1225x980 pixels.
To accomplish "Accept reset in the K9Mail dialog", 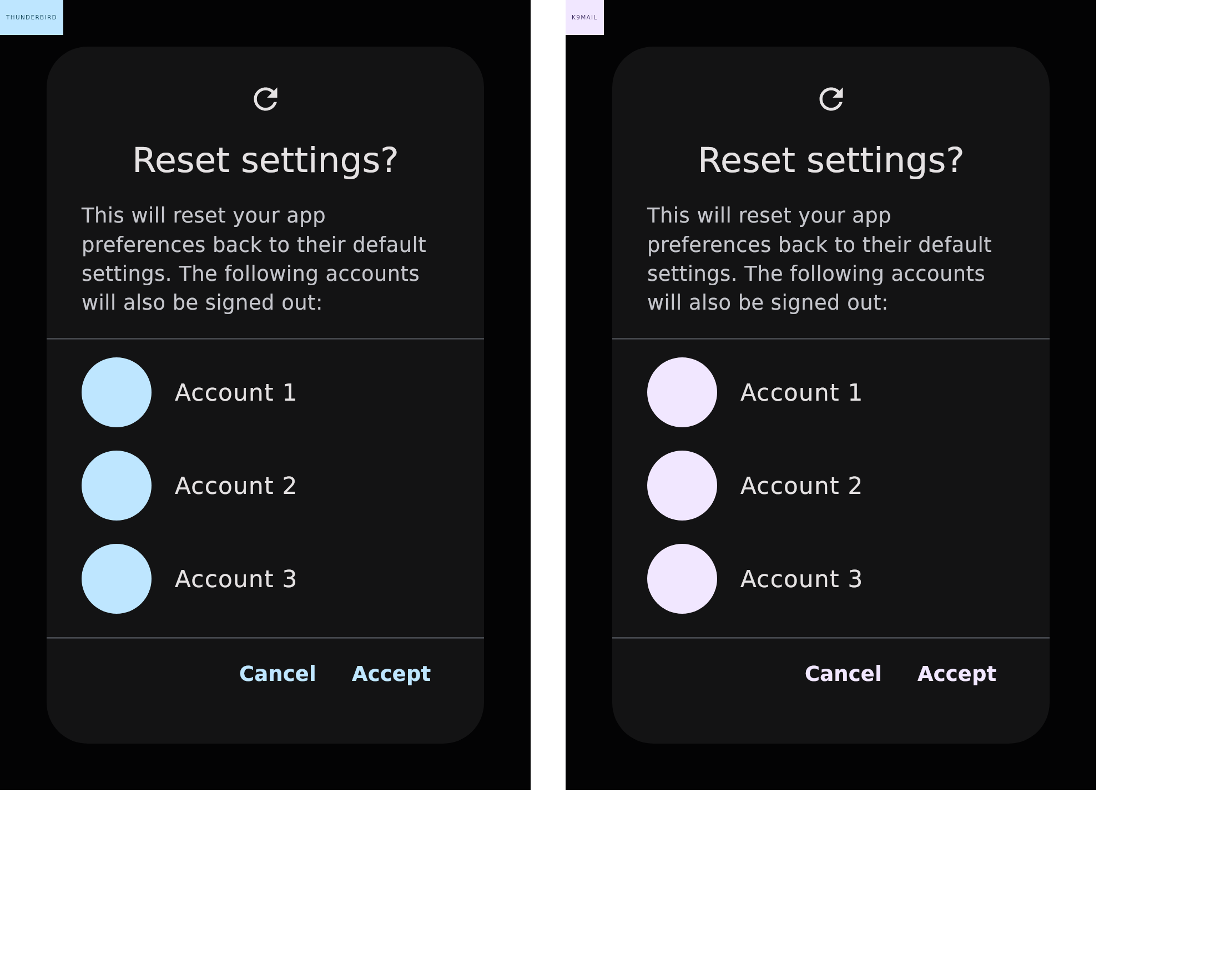I will tap(957, 674).
